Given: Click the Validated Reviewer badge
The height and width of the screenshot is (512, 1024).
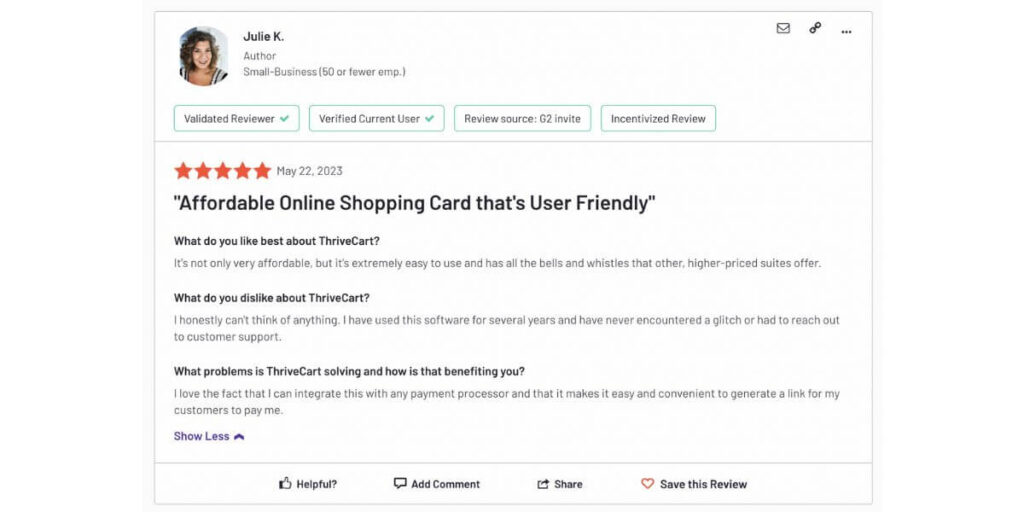Looking at the screenshot, I should click(236, 119).
